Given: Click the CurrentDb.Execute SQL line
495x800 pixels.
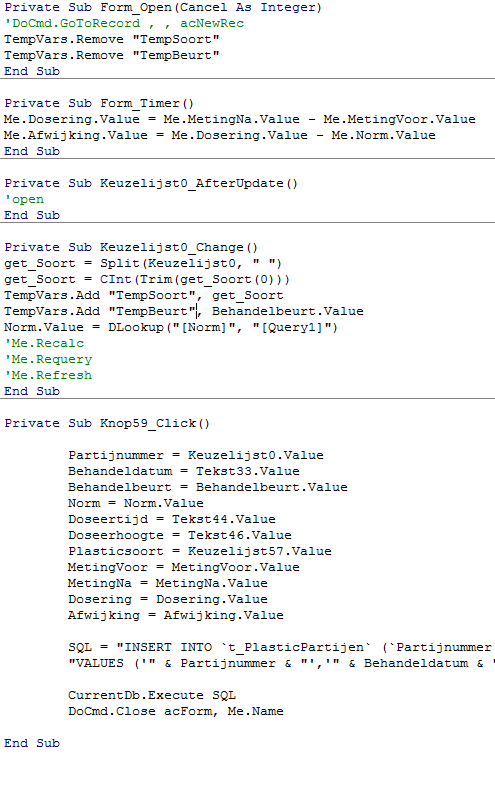Looking at the screenshot, I should (x=152, y=695).
